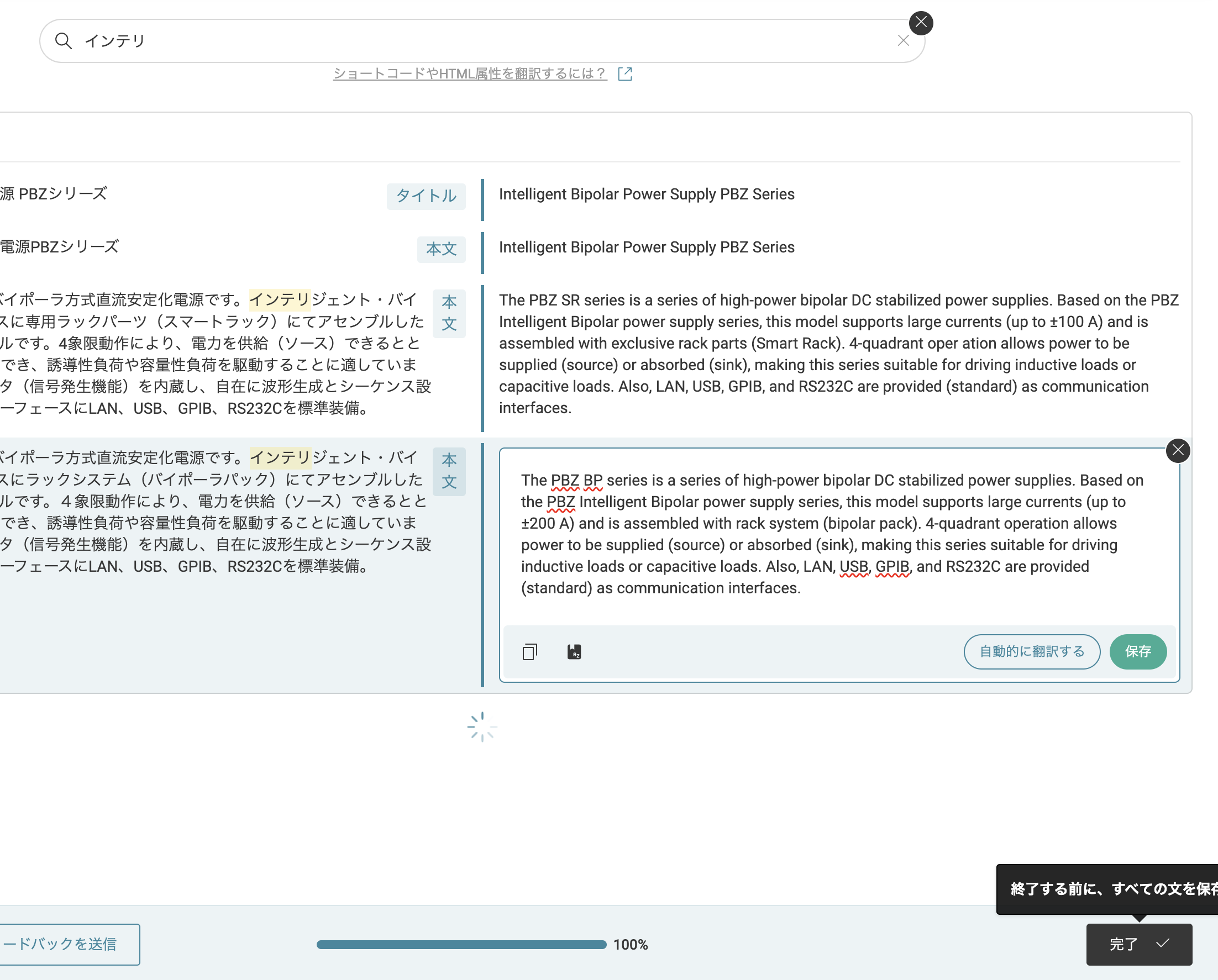Close the active translation edit box

click(1178, 450)
